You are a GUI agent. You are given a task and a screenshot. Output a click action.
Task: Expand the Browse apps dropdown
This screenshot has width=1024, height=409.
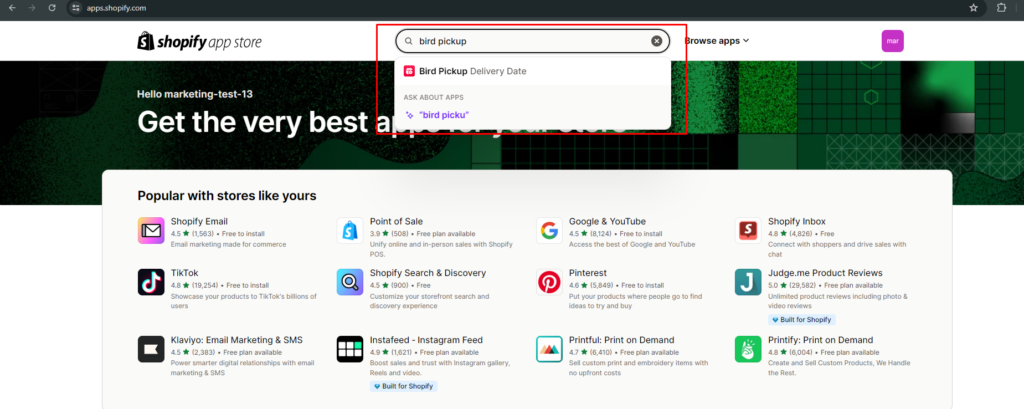pyautogui.click(x=716, y=41)
